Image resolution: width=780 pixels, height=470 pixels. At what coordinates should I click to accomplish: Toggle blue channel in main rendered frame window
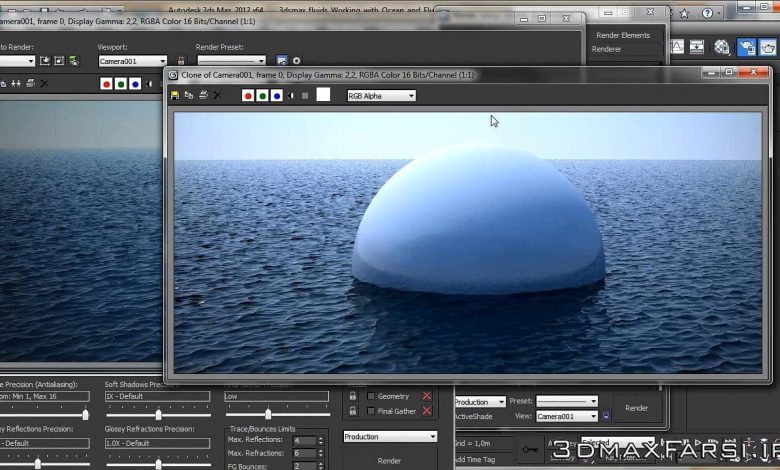pyautogui.click(x=135, y=84)
